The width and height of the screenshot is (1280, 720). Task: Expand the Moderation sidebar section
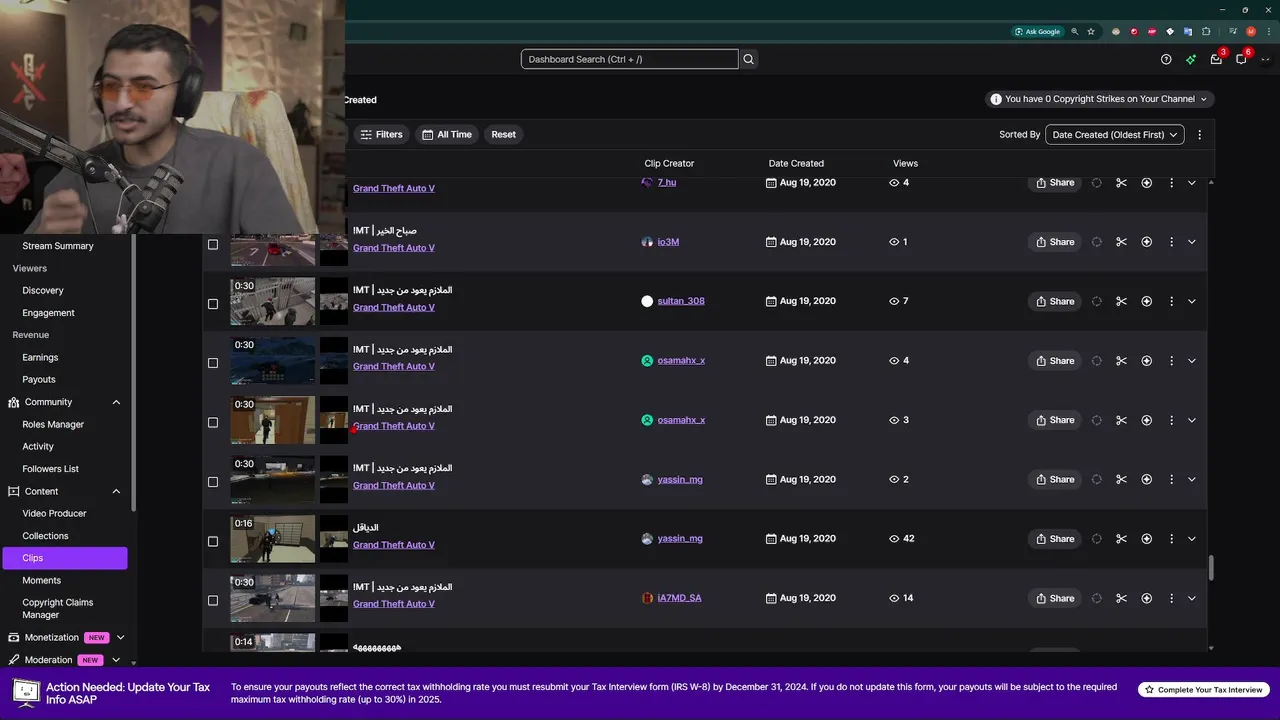pyautogui.click(x=116, y=660)
